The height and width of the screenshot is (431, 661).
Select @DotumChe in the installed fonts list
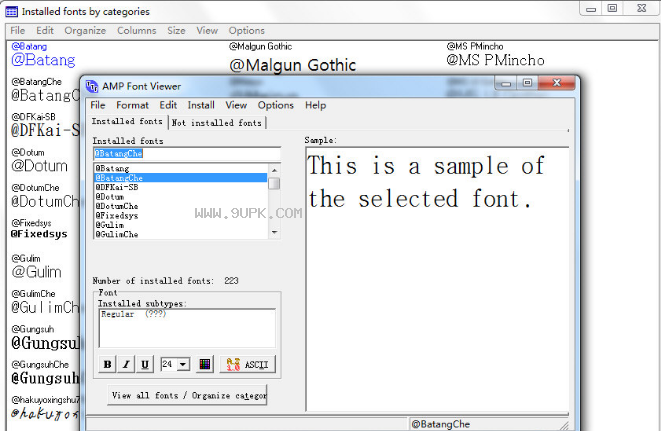180,206
